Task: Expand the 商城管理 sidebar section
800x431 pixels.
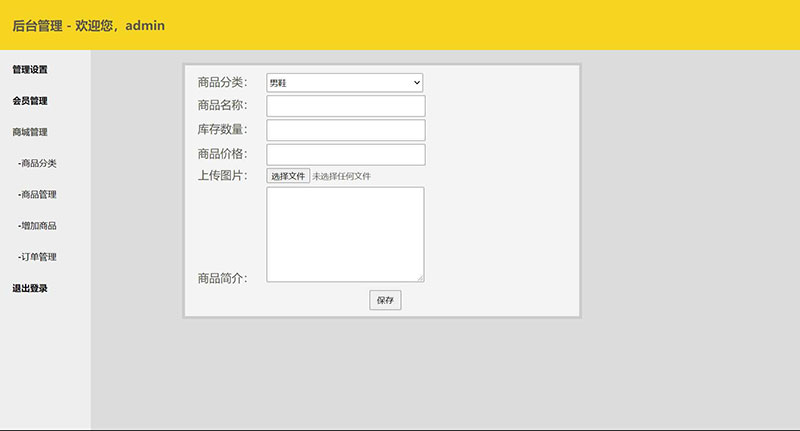Action: (x=30, y=132)
